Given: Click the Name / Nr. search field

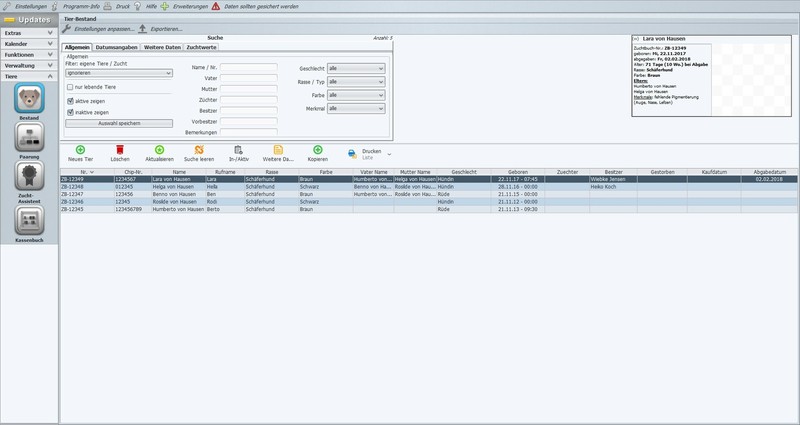Looking at the screenshot, I should [x=249, y=67].
